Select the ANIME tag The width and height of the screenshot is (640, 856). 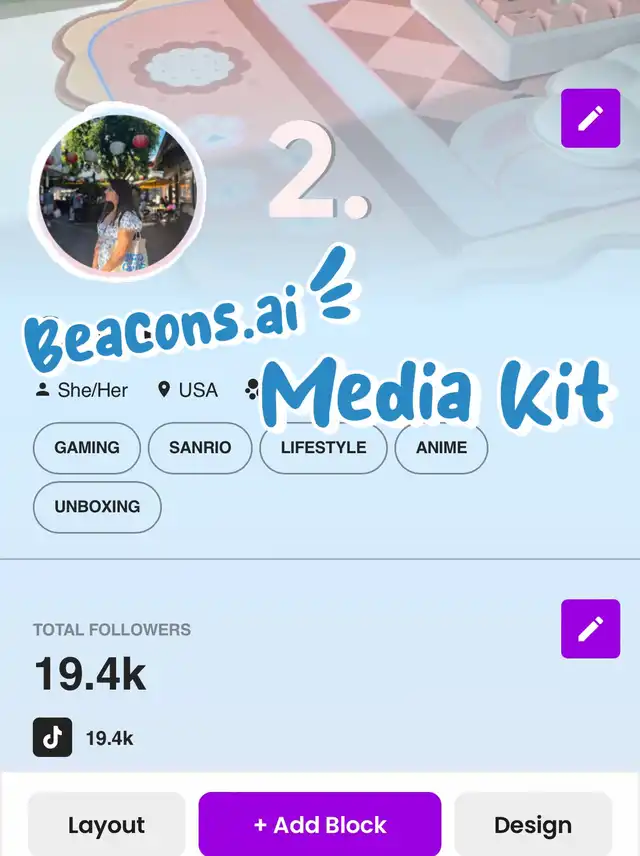[441, 448]
